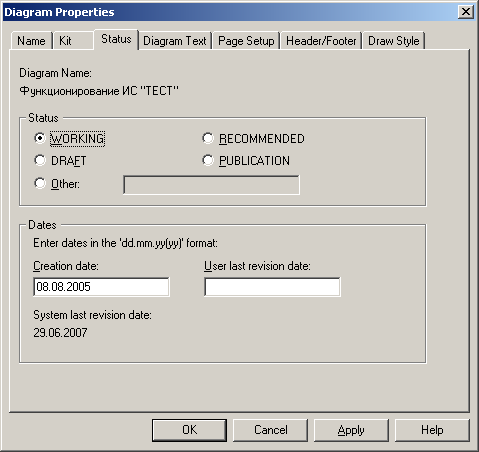The width and height of the screenshot is (479, 452).
Task: Close the Diagram Properties dialog
Action: (466, 12)
